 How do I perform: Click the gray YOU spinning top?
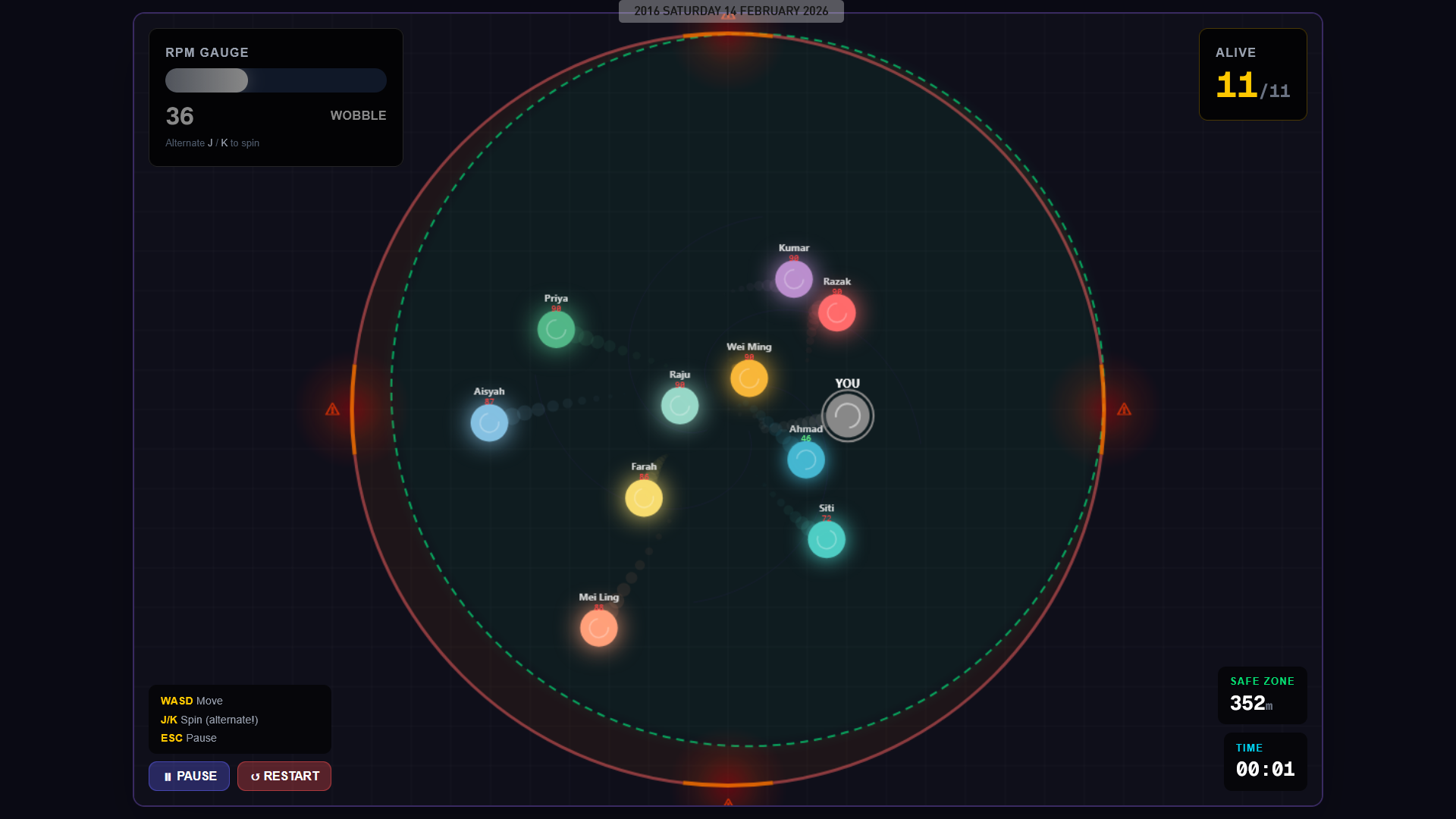847,416
